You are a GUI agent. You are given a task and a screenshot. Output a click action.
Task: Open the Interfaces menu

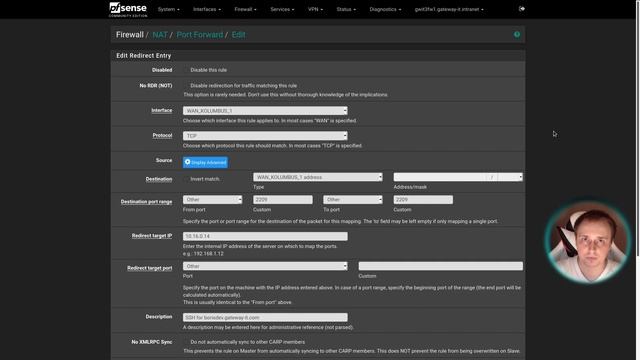(207, 9)
